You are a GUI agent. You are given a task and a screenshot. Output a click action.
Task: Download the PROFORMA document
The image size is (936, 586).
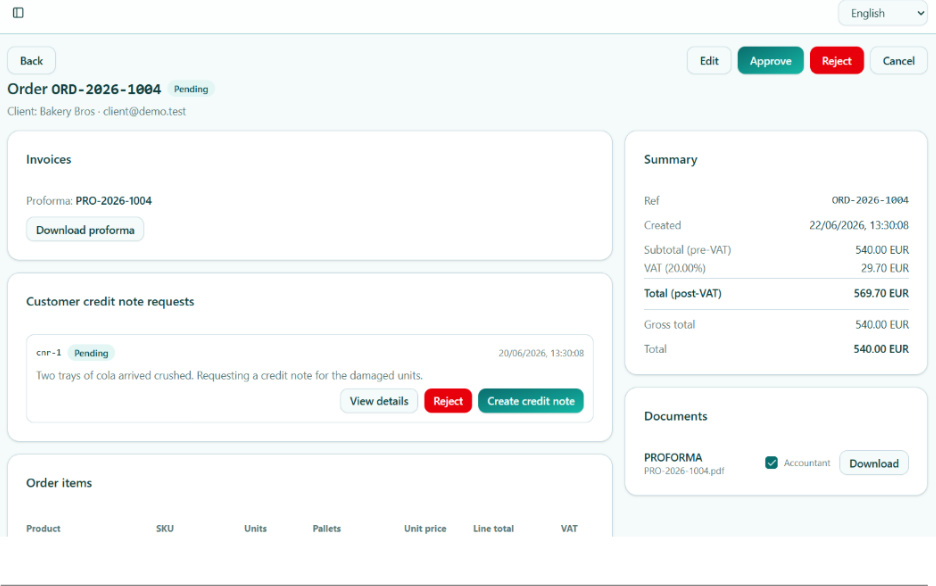[x=874, y=463]
